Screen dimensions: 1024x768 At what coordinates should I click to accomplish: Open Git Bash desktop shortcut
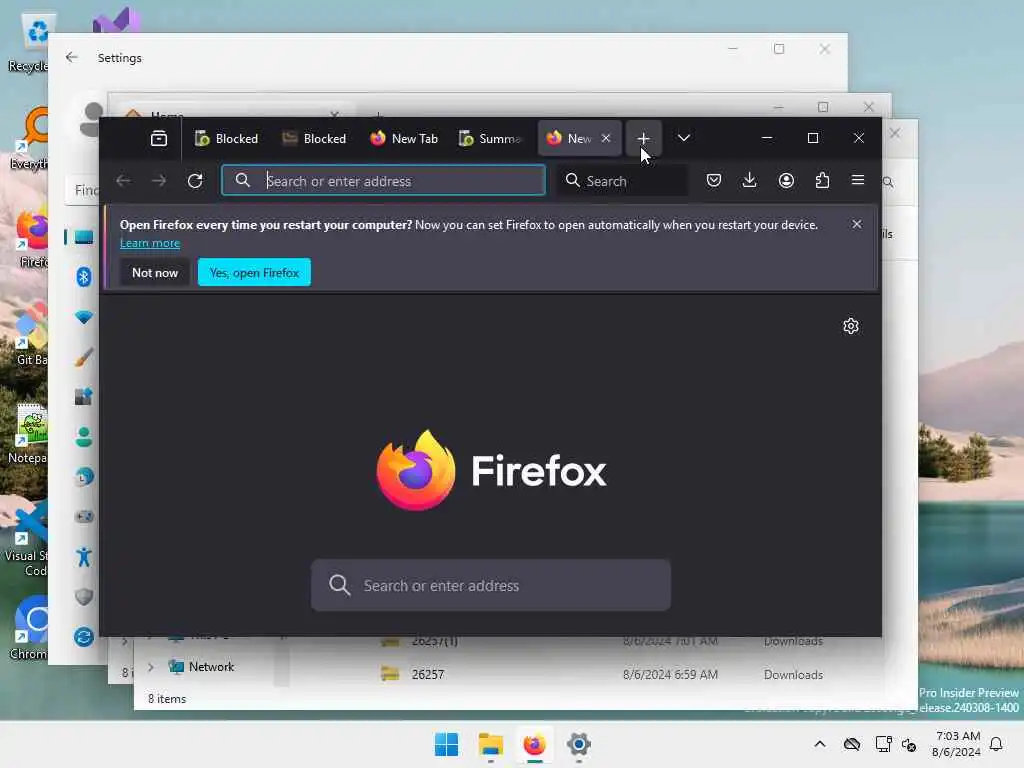pos(29,334)
